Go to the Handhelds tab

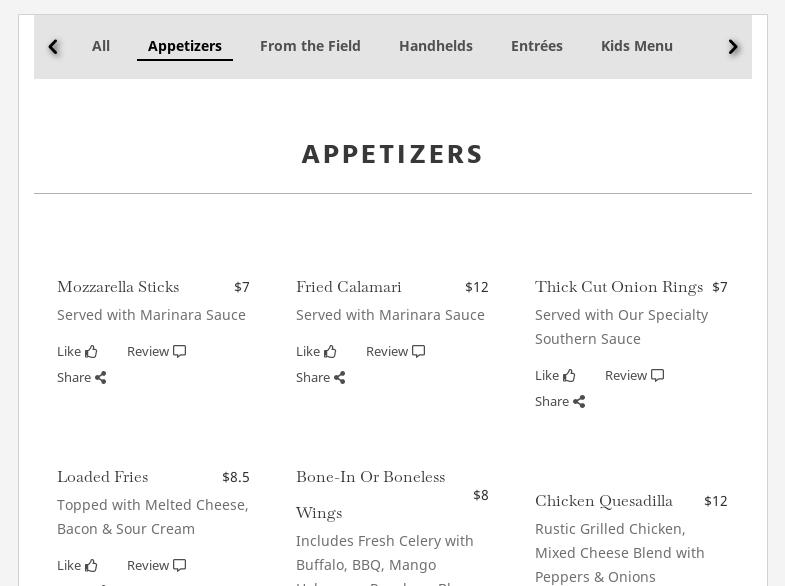436,46
